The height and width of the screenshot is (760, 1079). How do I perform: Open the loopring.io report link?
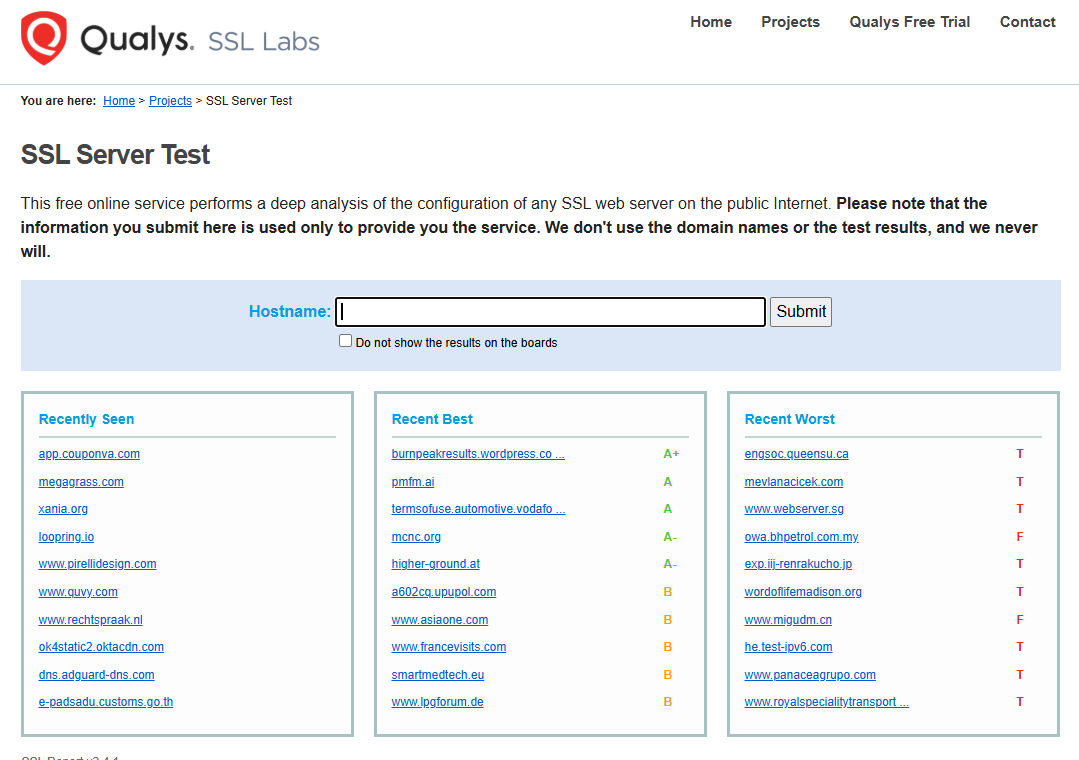pos(66,537)
